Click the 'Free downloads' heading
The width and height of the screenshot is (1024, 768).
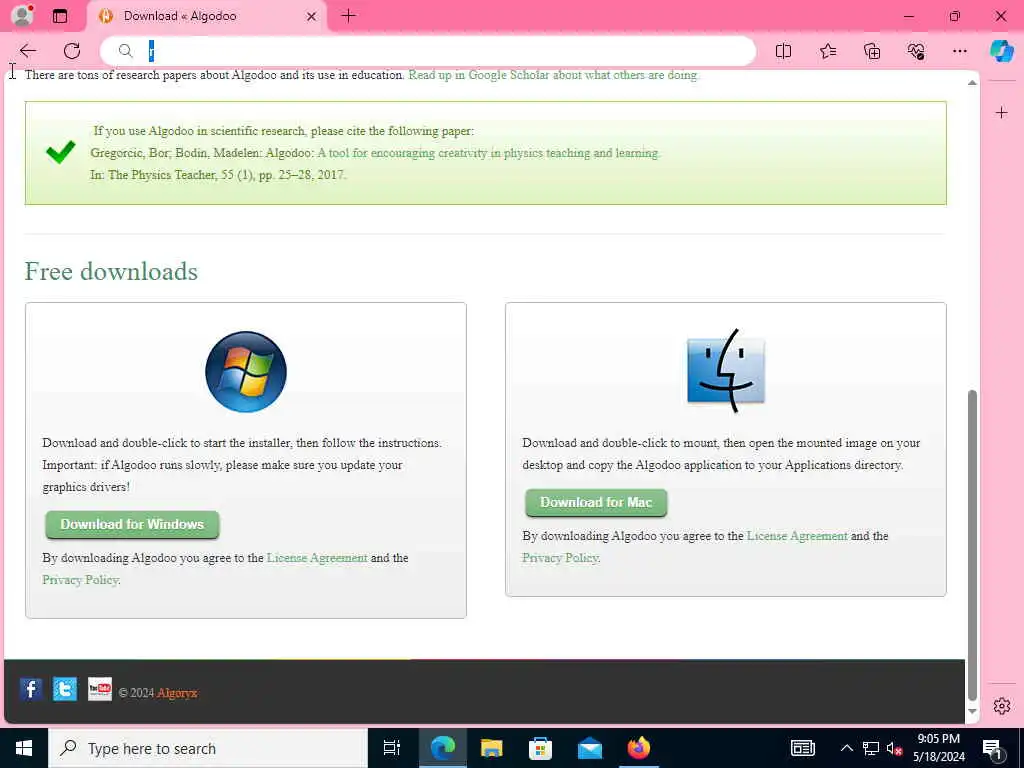click(111, 271)
